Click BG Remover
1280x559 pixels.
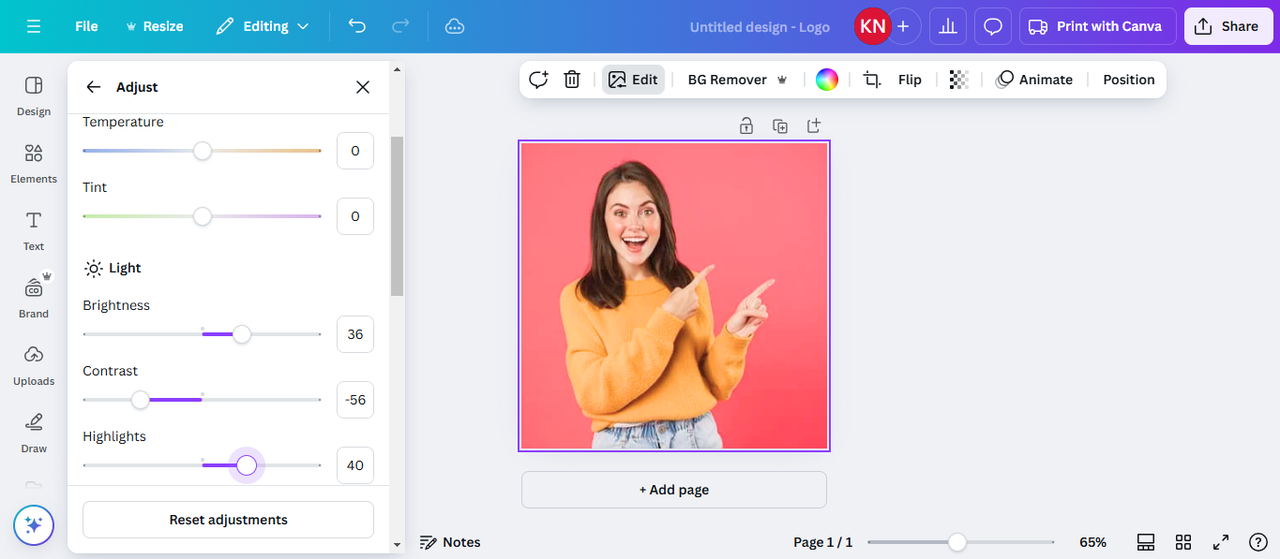pos(738,80)
